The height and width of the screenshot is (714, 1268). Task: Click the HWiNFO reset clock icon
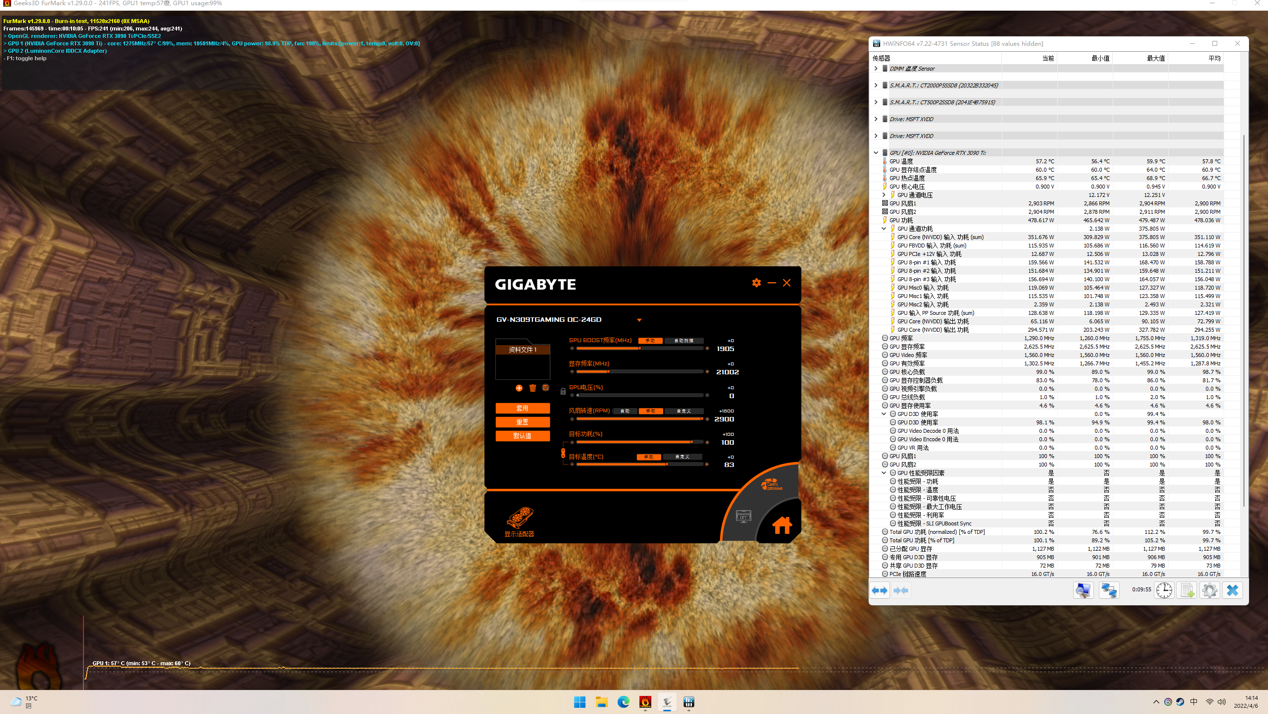click(x=1164, y=591)
